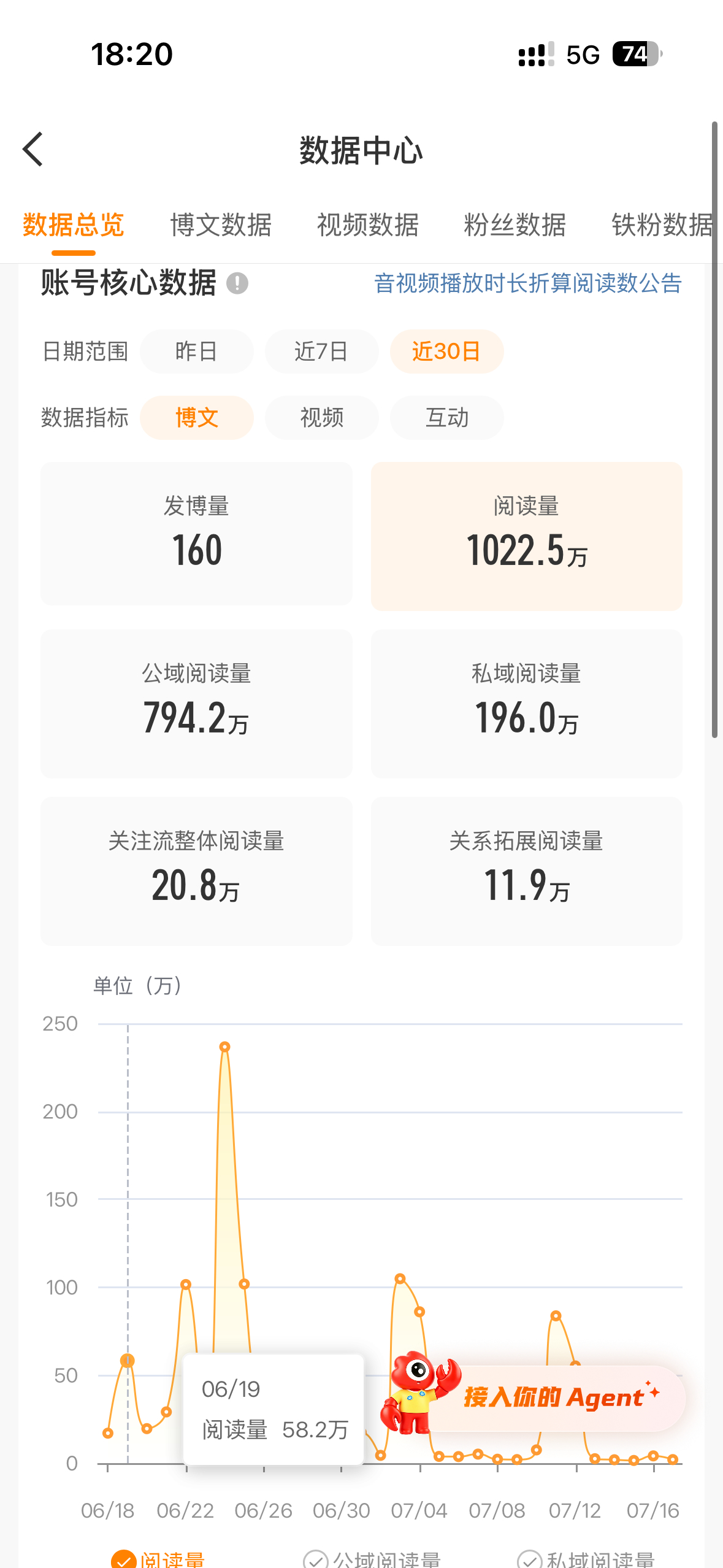The width and height of the screenshot is (723, 1568).
Task: Tap the 日期范围 label
Action: click(85, 352)
